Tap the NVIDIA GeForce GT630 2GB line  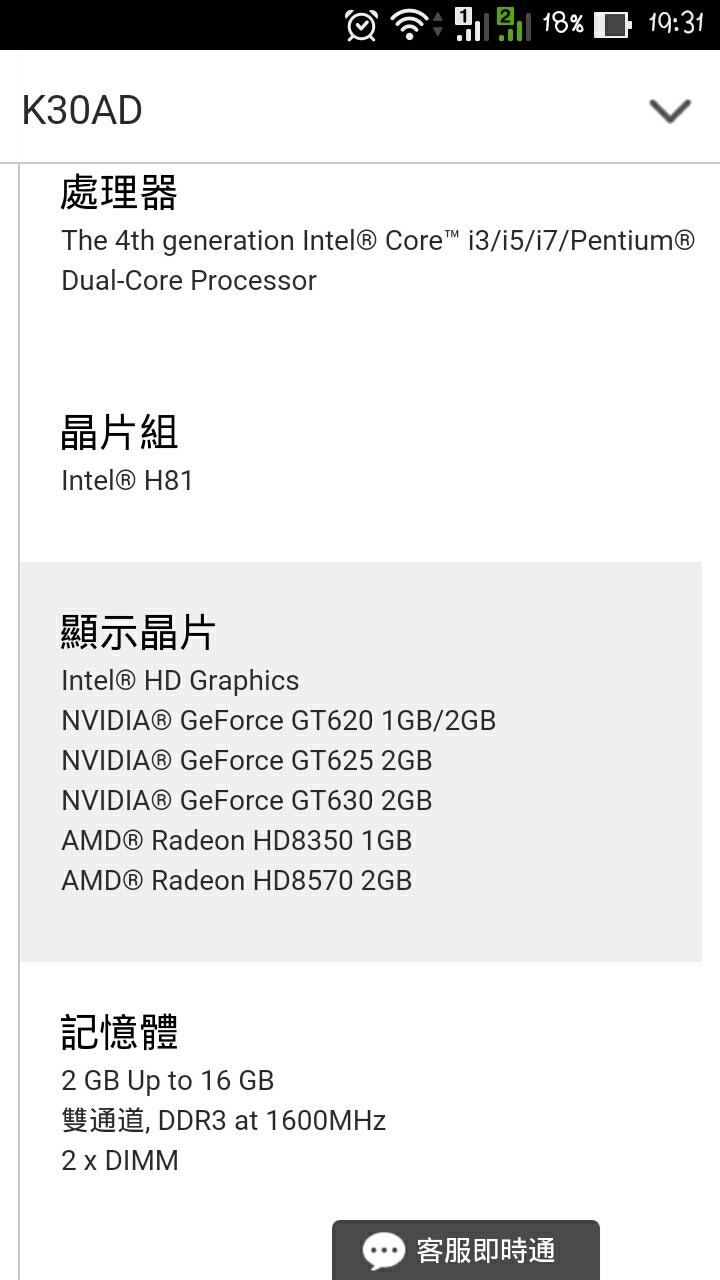(247, 800)
